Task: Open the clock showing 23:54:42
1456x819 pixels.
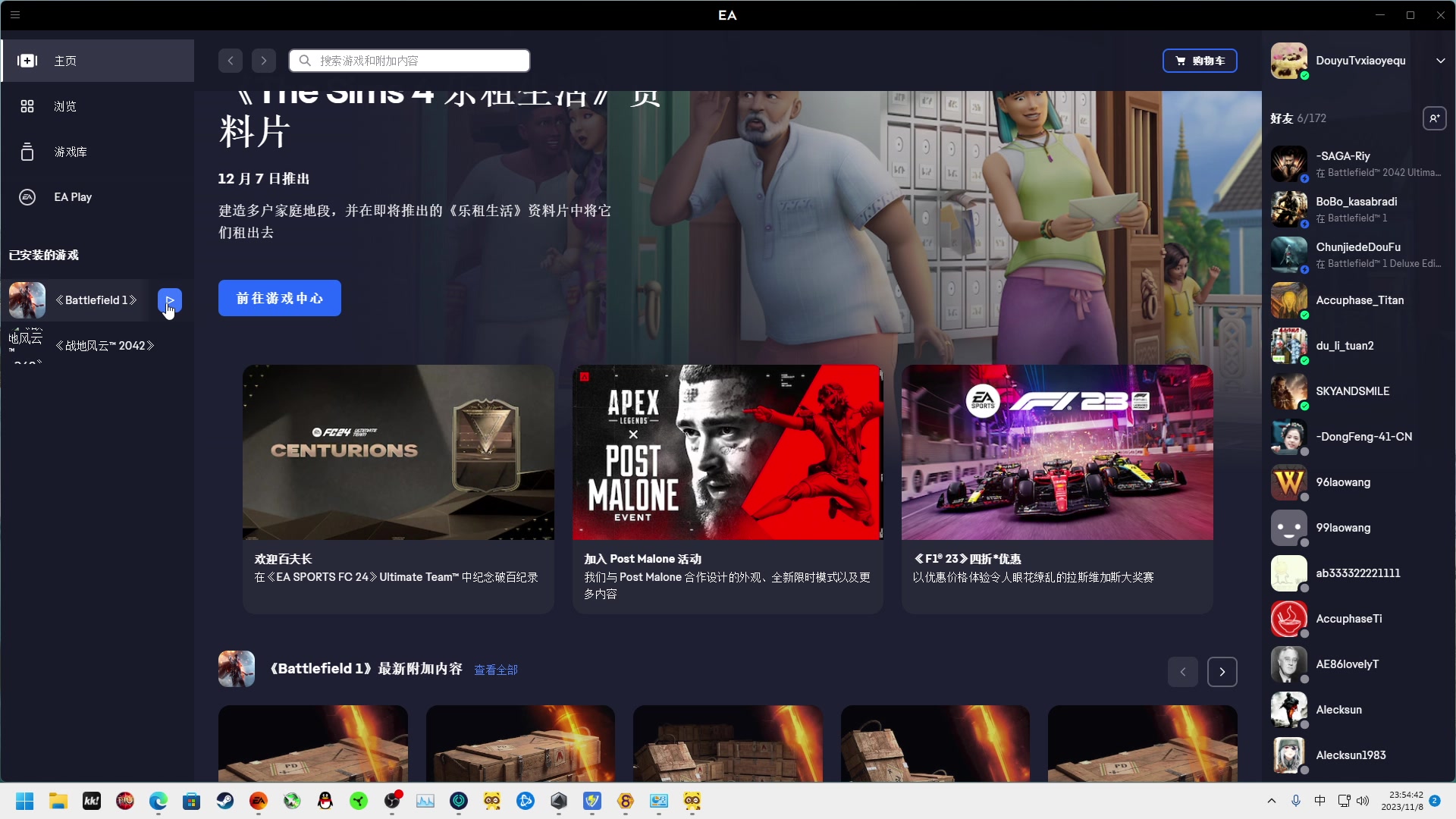Action: [1402, 801]
